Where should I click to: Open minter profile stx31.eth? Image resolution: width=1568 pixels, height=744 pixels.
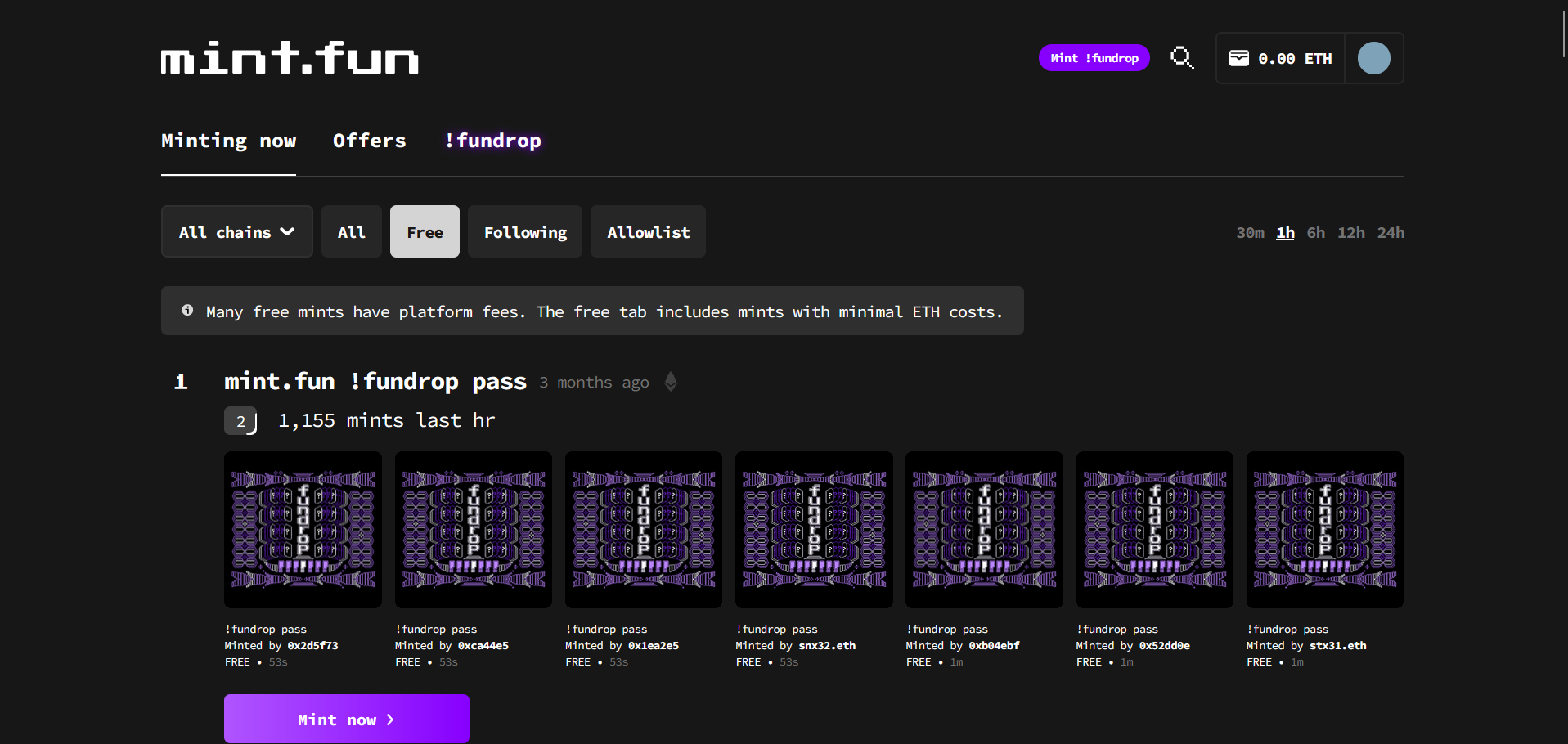coord(1337,646)
